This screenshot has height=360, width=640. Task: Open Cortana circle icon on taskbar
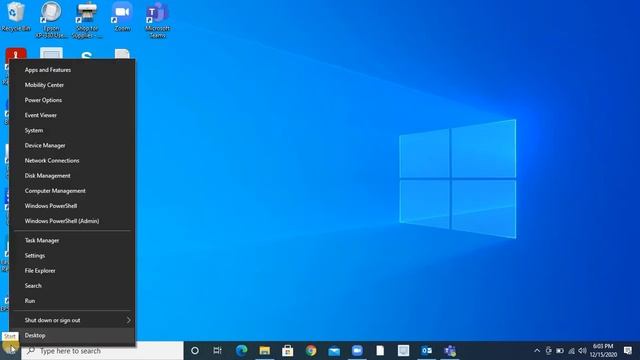pos(195,351)
